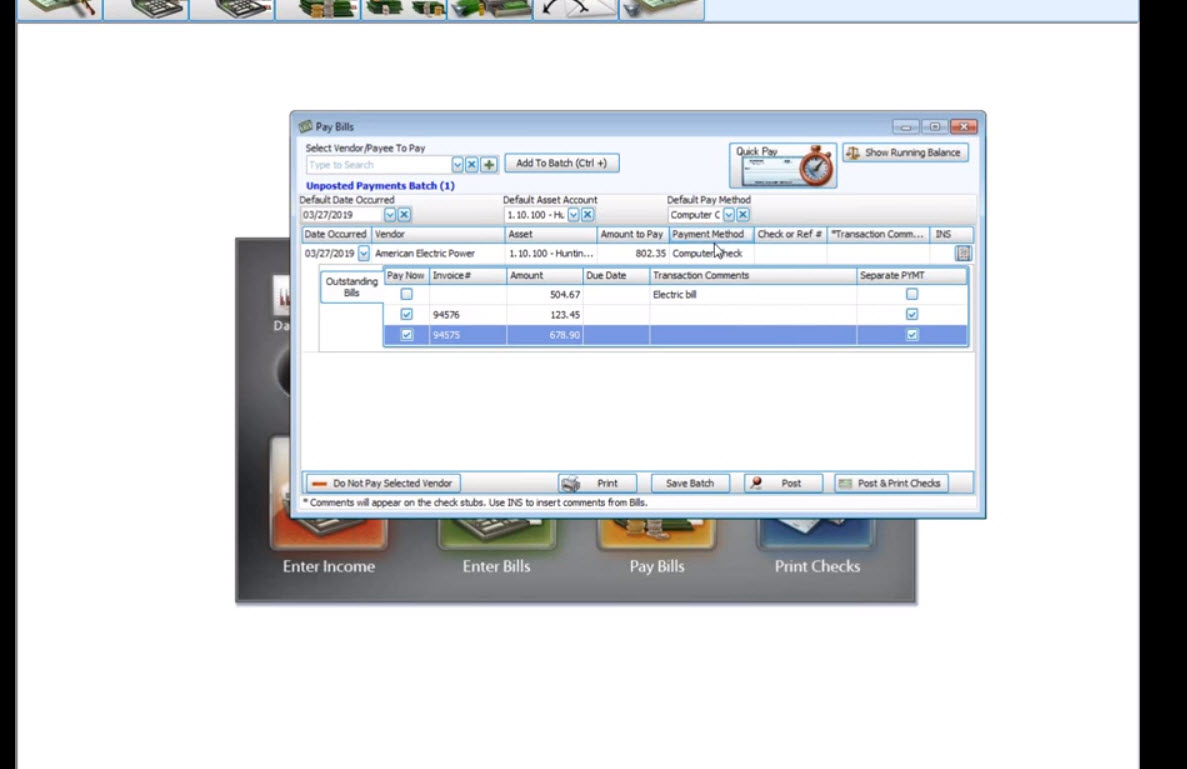
Task: Expand the Default Asset Account dropdown
Action: tap(572, 214)
